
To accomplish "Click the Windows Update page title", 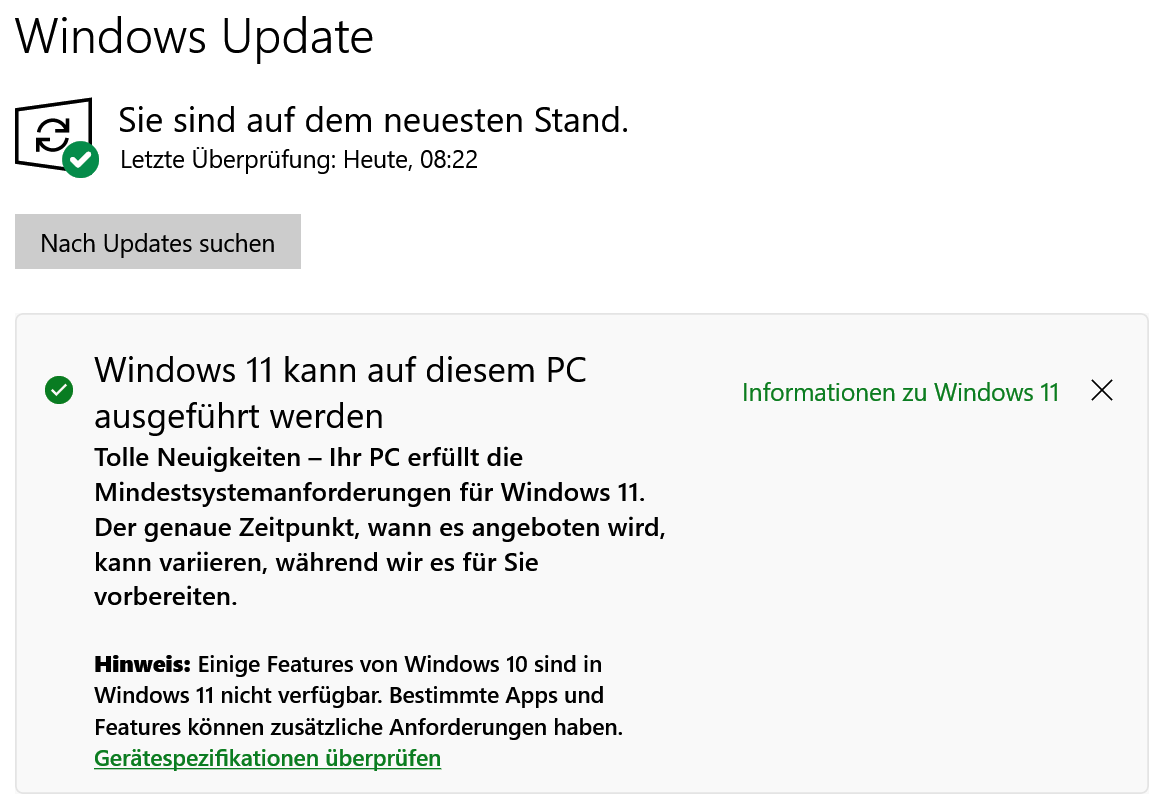I will click(194, 36).
